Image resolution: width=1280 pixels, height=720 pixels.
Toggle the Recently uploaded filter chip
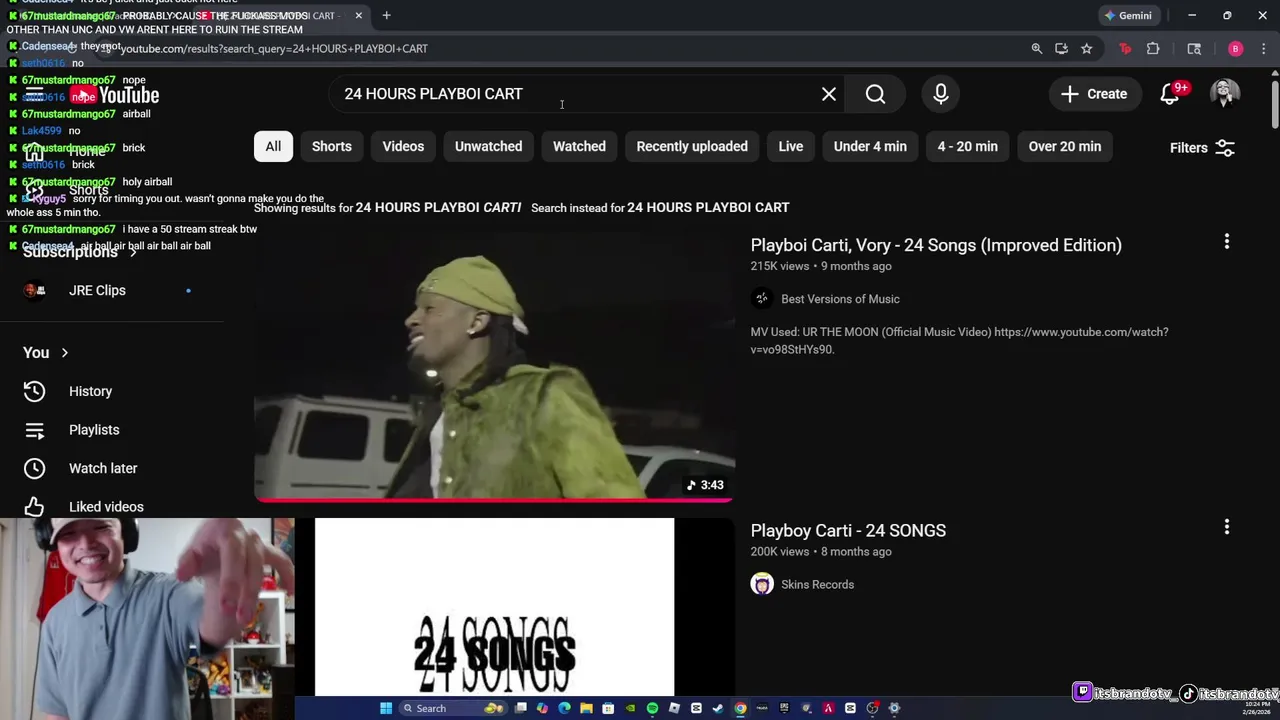click(692, 146)
